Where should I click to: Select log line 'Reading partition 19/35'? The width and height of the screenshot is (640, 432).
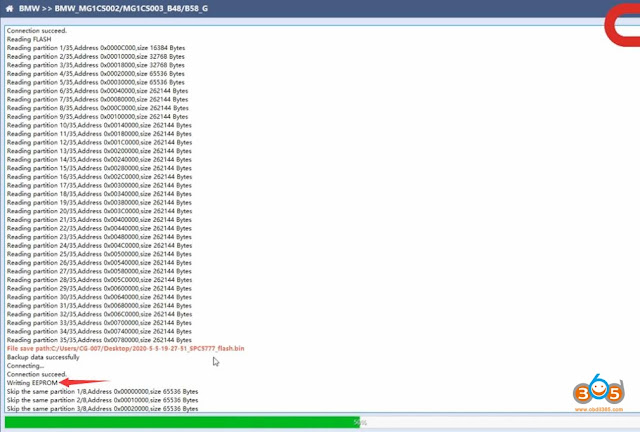pyautogui.click(x=99, y=202)
